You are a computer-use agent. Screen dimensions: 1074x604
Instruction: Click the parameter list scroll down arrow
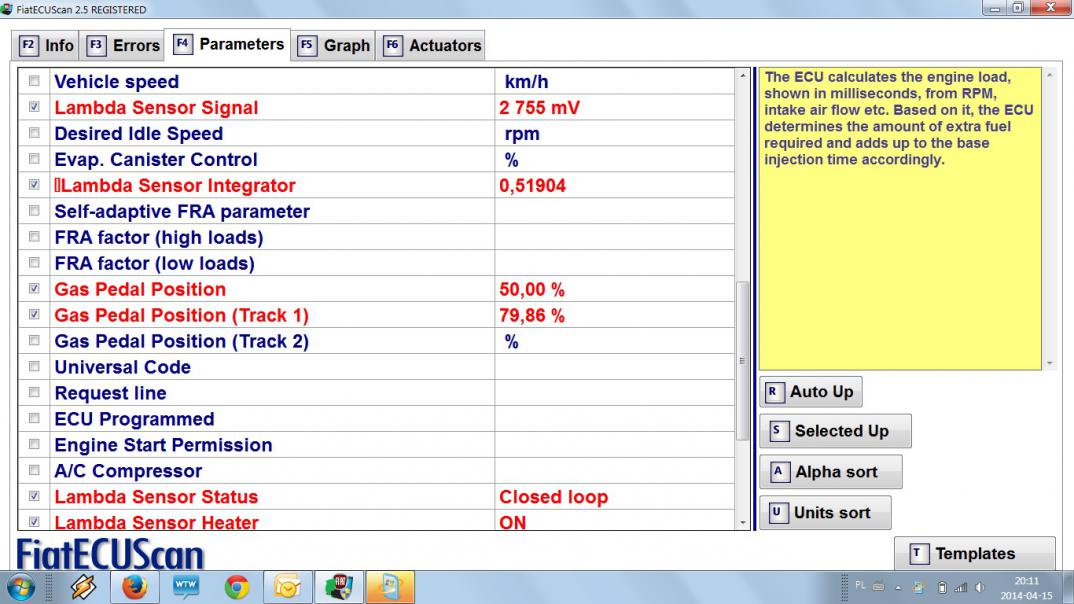pyautogui.click(x=742, y=522)
